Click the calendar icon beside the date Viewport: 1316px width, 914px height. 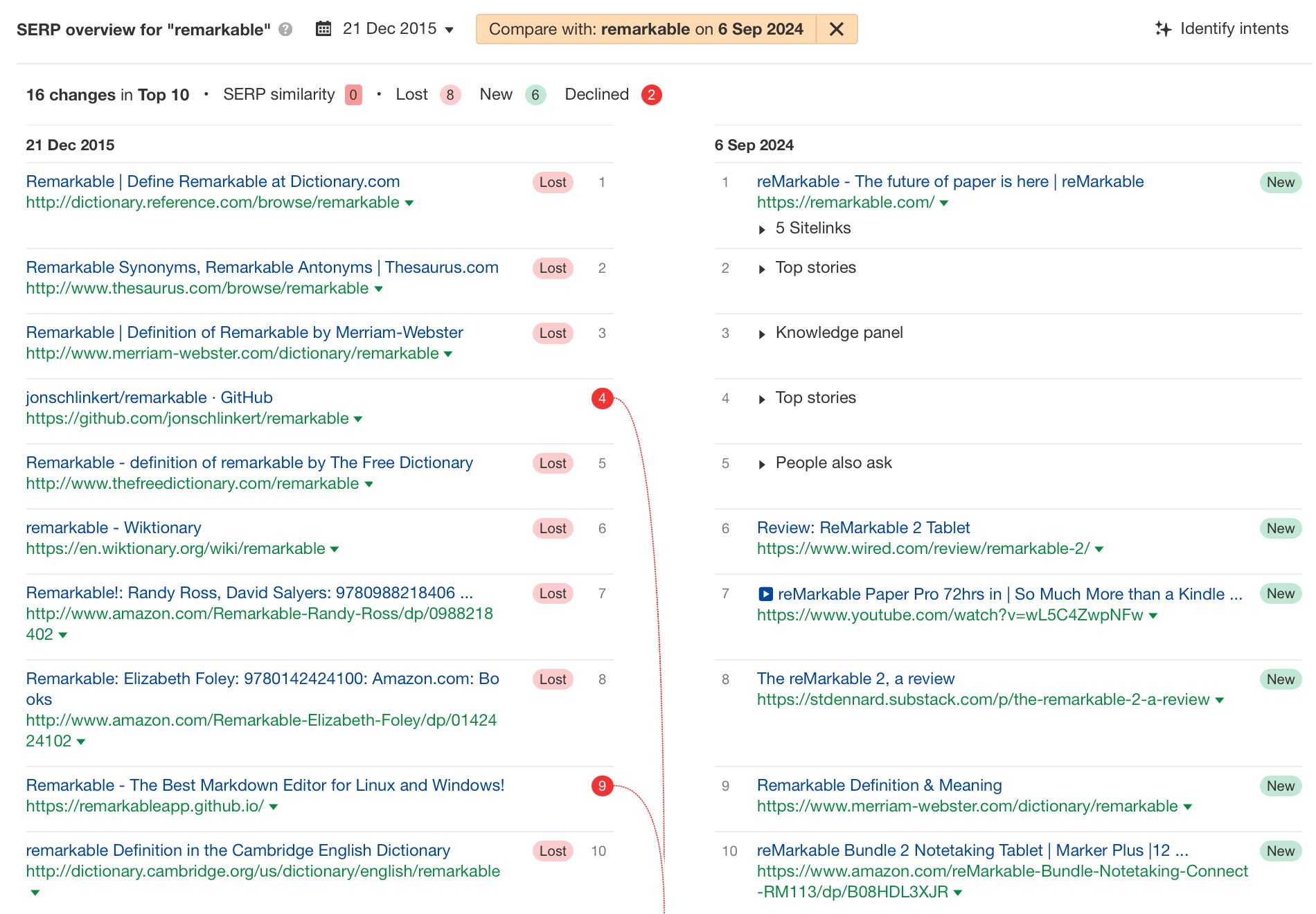click(x=323, y=28)
